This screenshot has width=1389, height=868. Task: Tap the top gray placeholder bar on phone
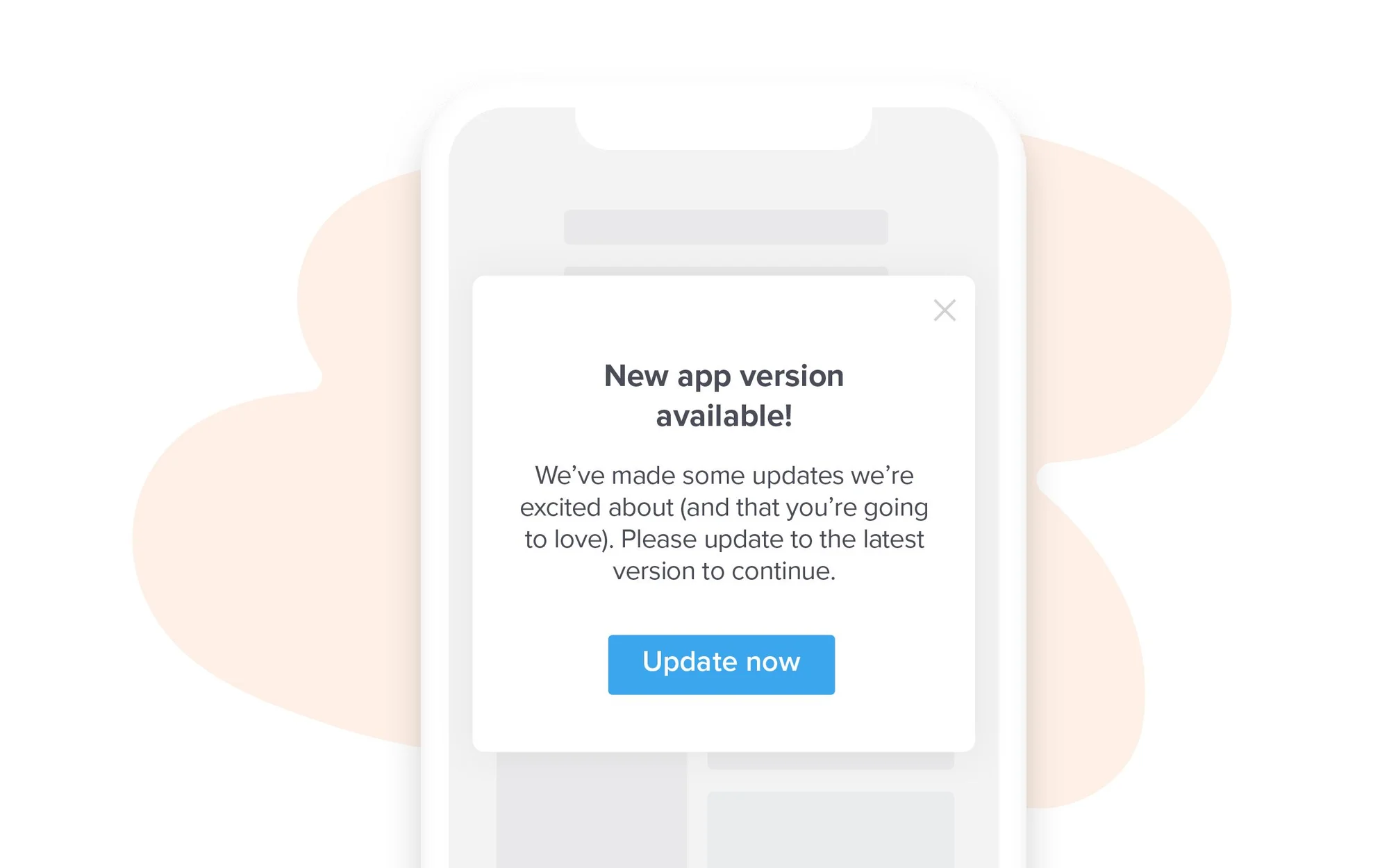[x=726, y=227]
